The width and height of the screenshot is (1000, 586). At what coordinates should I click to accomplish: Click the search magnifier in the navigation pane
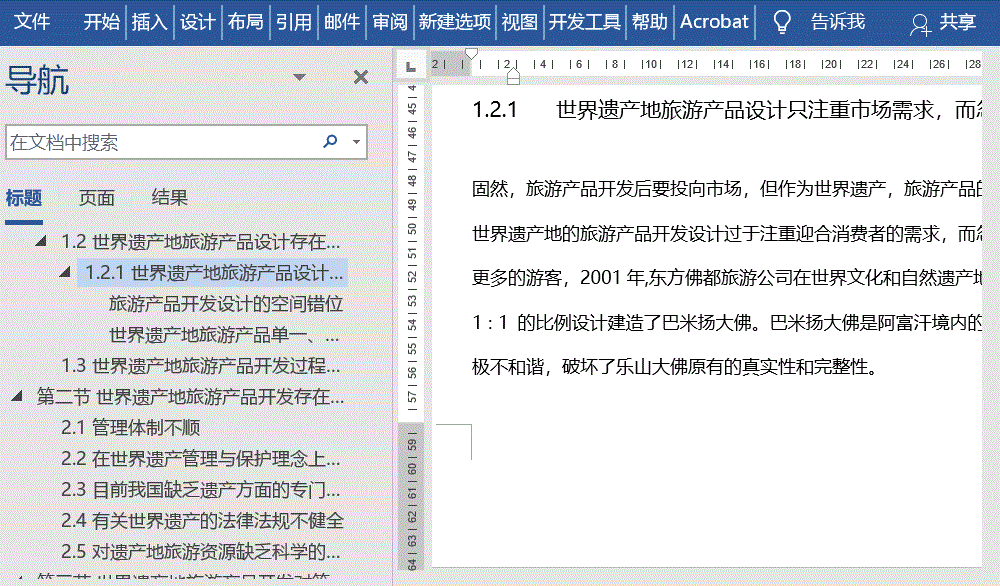pyautogui.click(x=329, y=141)
